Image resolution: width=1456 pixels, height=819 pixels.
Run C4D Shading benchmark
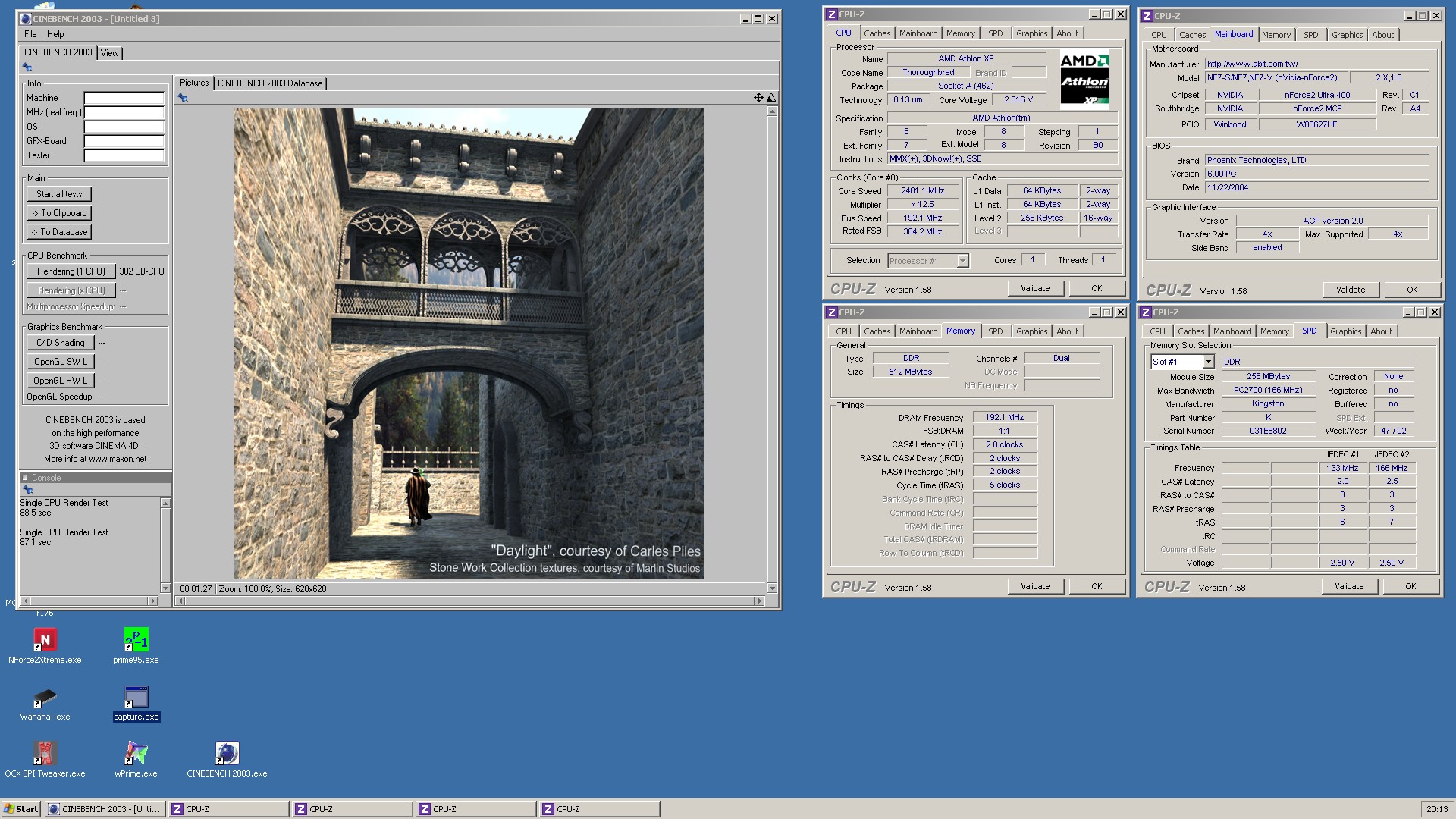[61, 343]
